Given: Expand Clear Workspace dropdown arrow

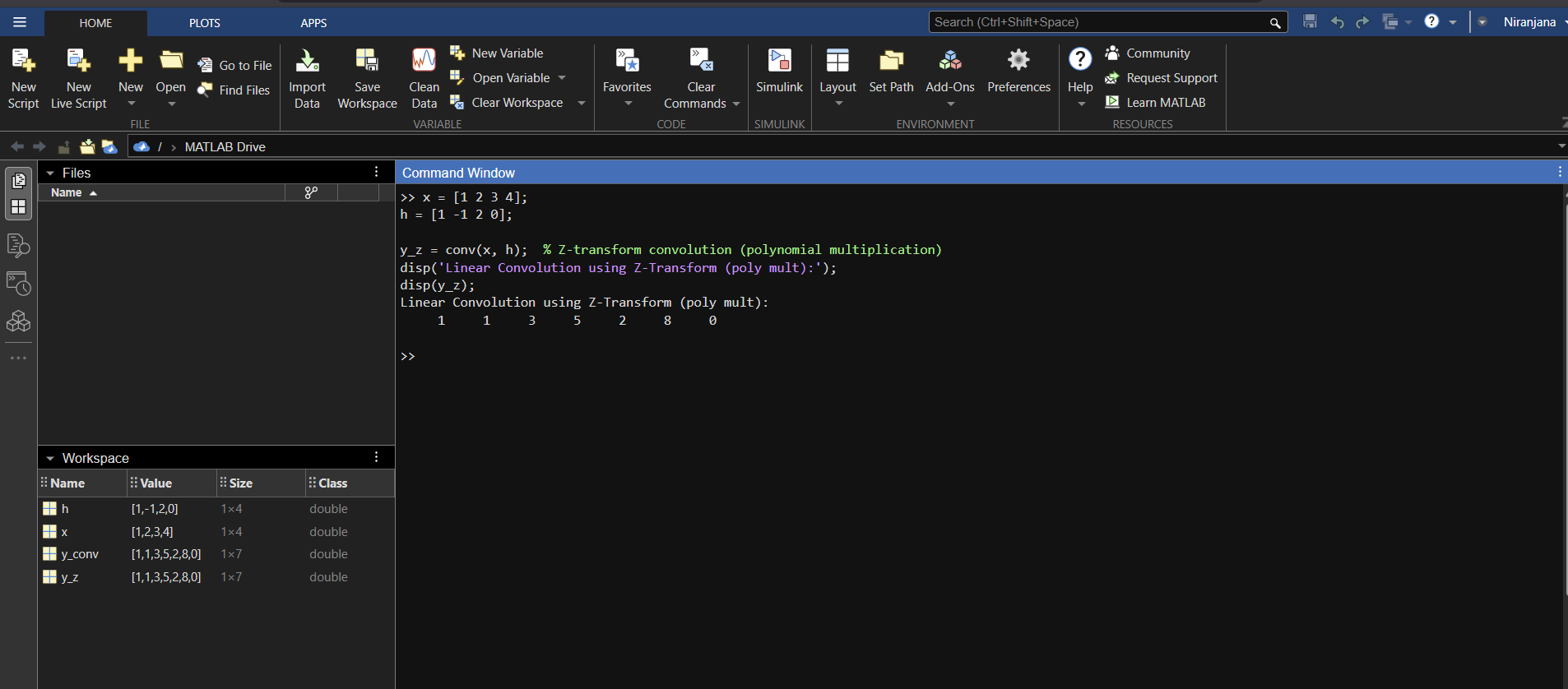Looking at the screenshot, I should (582, 103).
